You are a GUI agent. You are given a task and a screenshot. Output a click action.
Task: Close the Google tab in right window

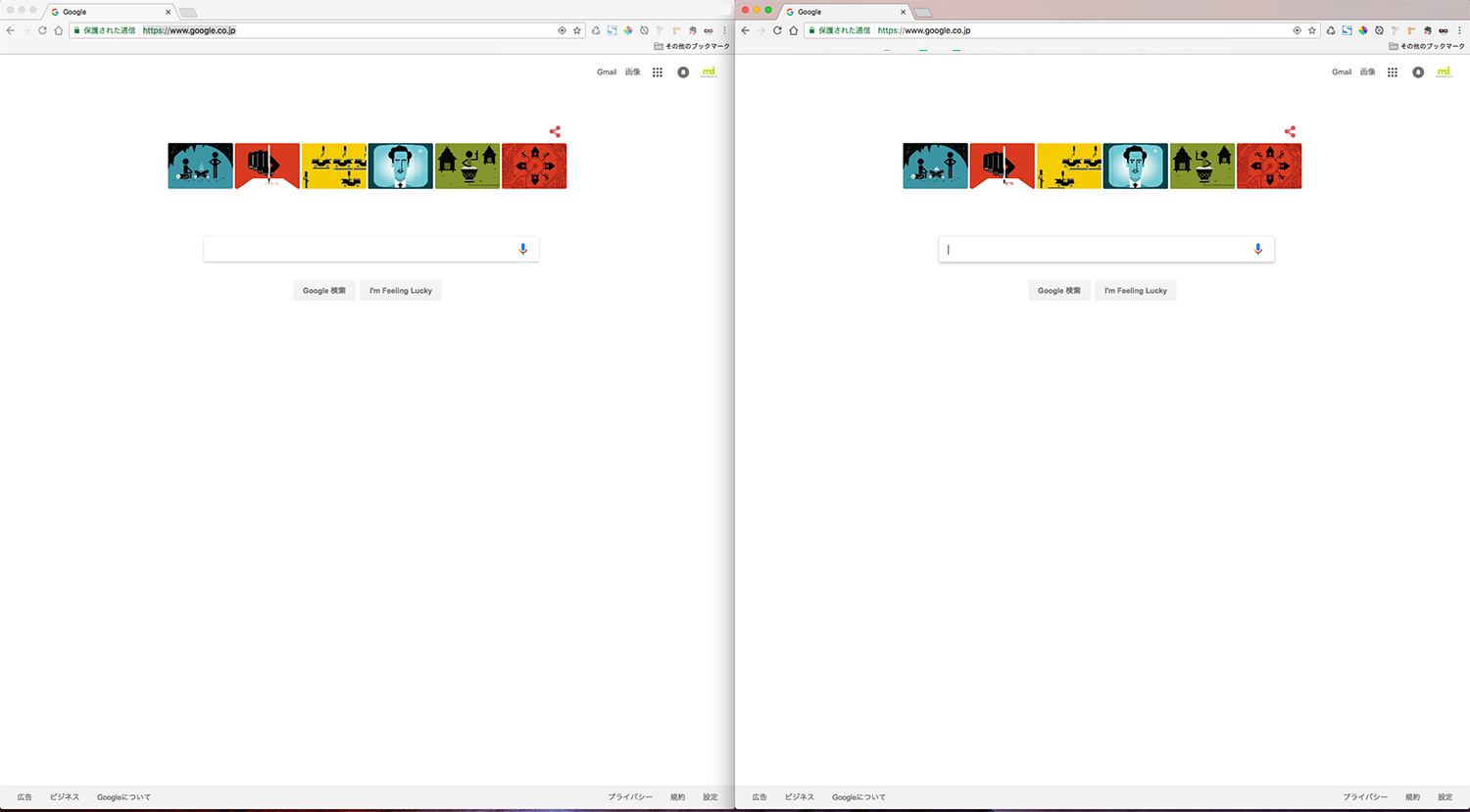coord(903,12)
